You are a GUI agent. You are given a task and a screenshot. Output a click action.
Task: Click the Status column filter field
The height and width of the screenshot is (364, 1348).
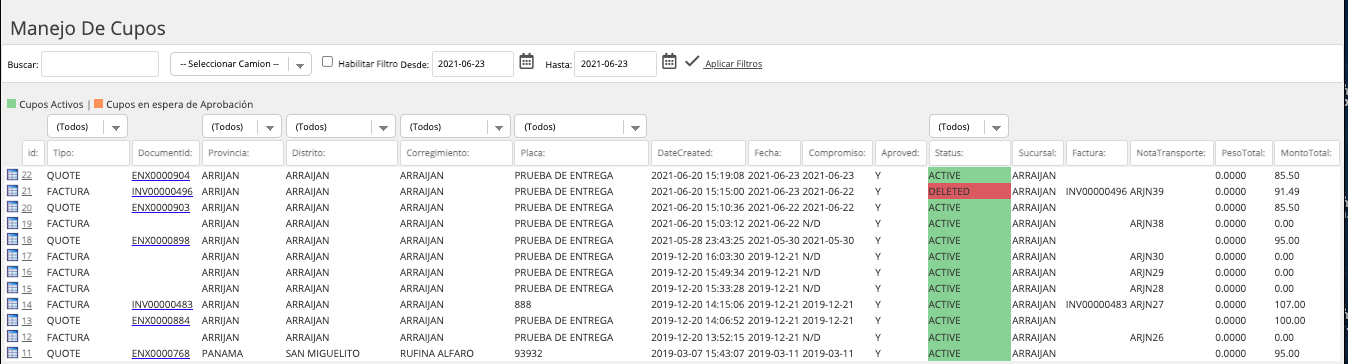coord(968,153)
